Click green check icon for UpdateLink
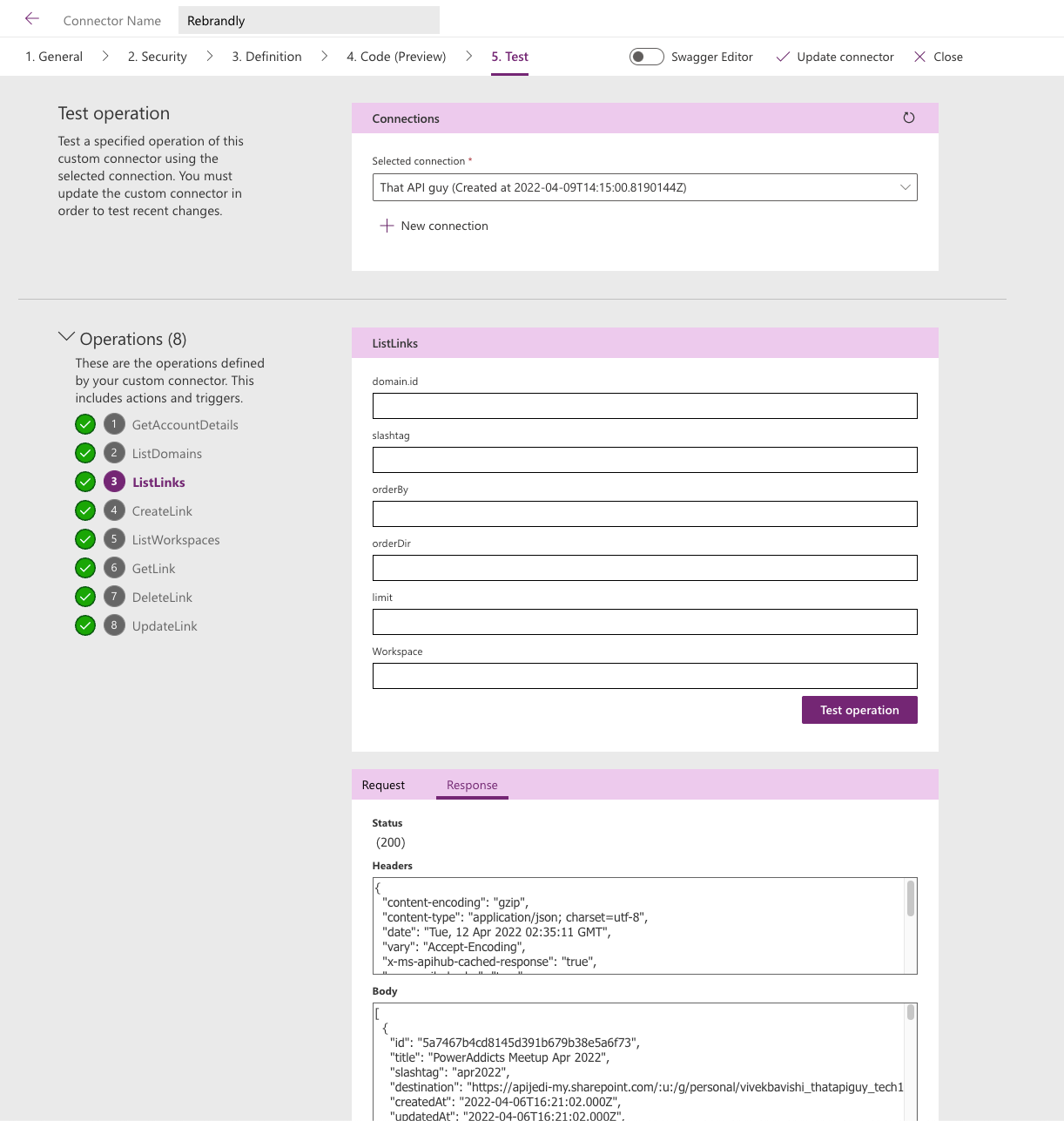This screenshot has height=1121, width=1064. coord(85,625)
